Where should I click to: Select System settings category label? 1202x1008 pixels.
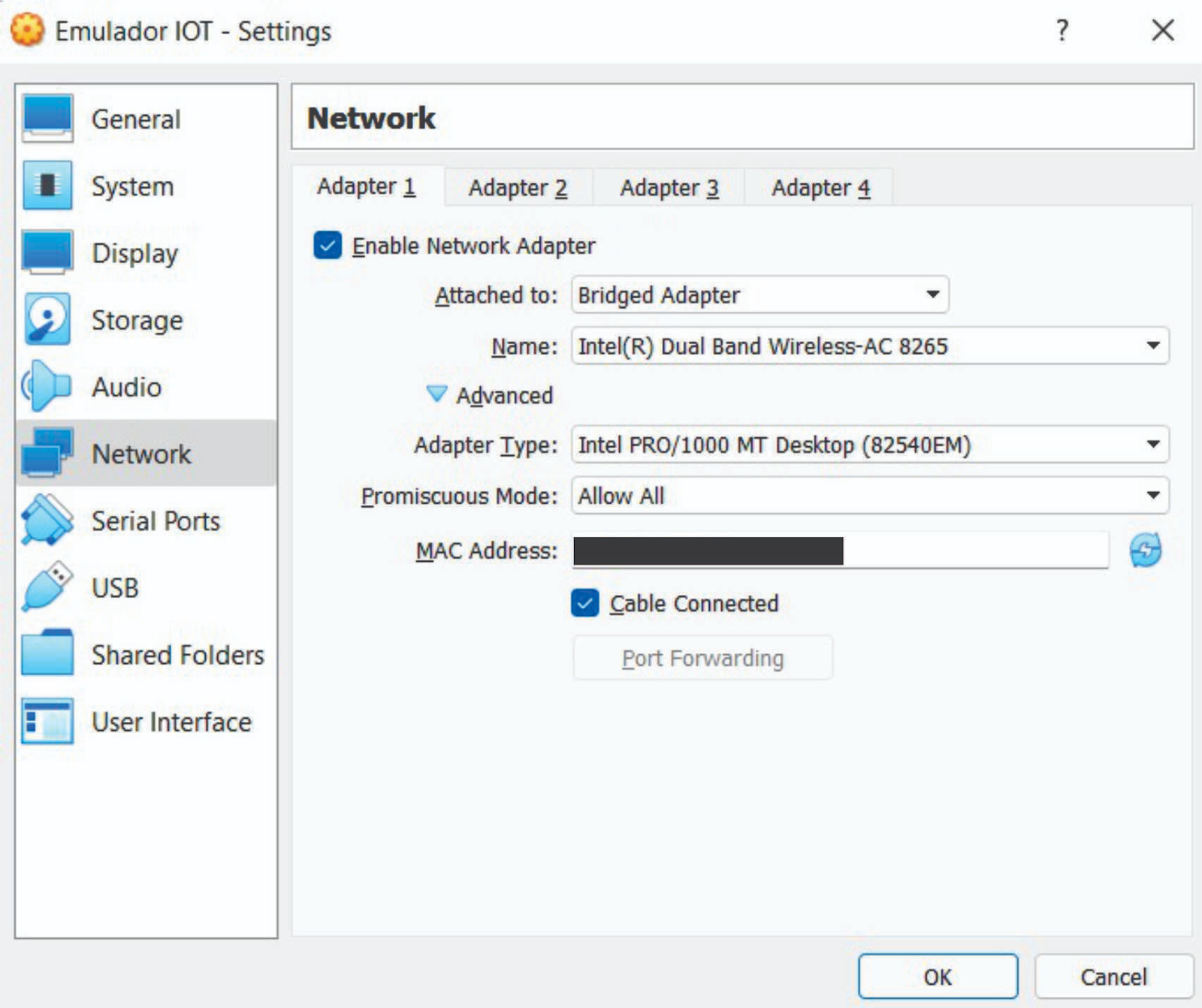[132, 186]
